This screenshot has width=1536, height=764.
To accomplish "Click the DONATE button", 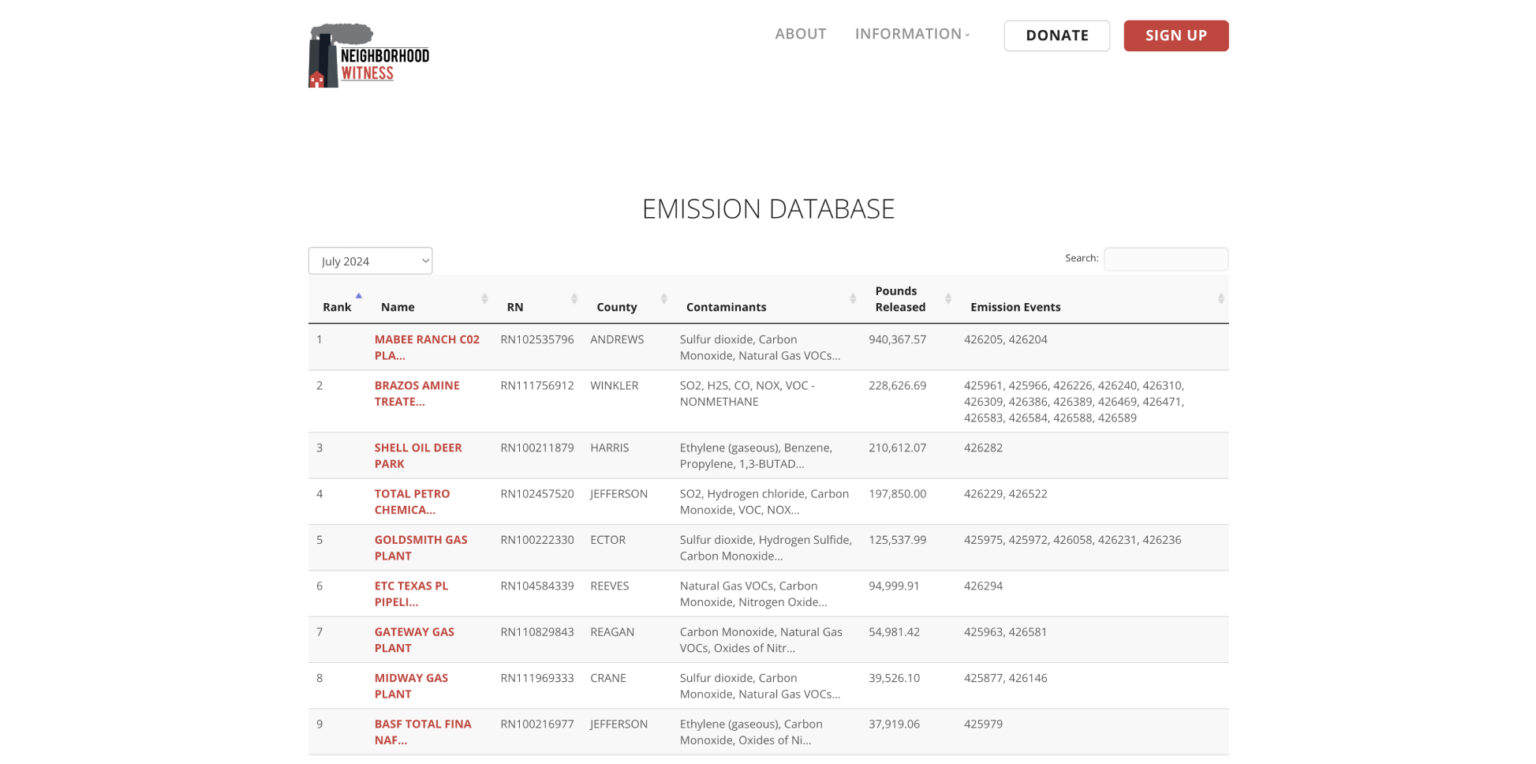I will click(x=1056, y=35).
